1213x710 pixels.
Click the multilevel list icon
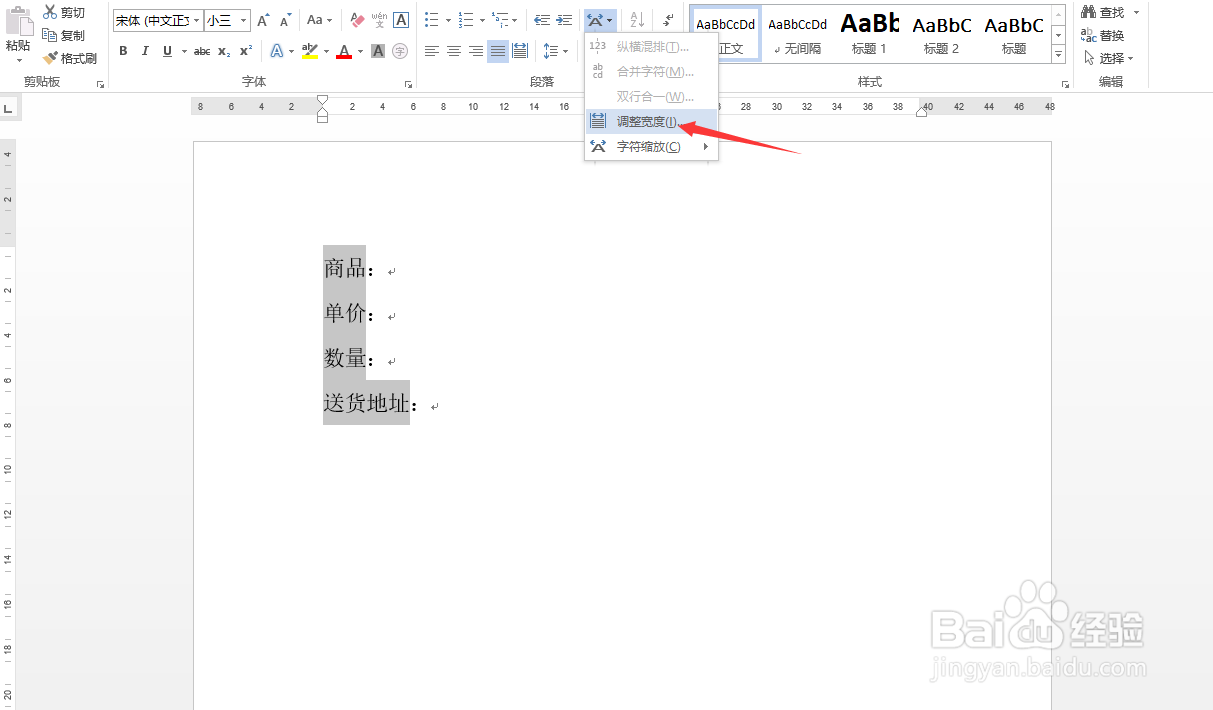[x=500, y=20]
